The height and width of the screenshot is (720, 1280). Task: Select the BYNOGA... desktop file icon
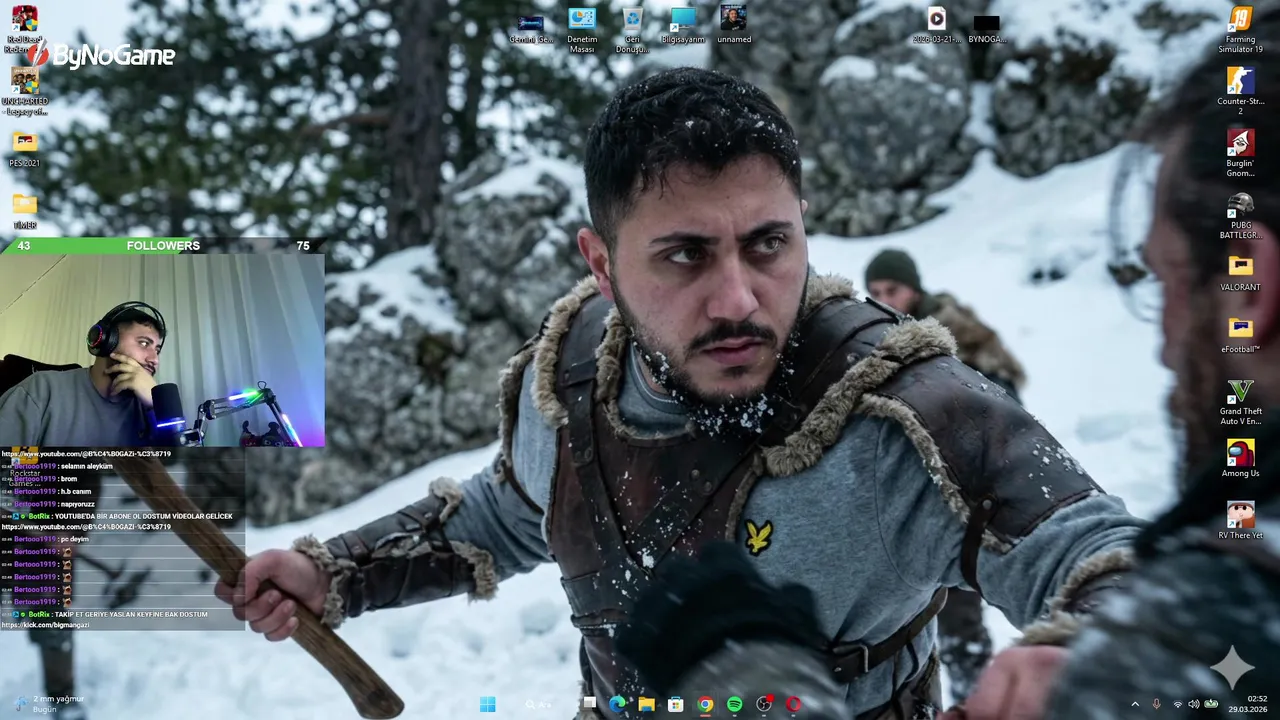point(986,27)
